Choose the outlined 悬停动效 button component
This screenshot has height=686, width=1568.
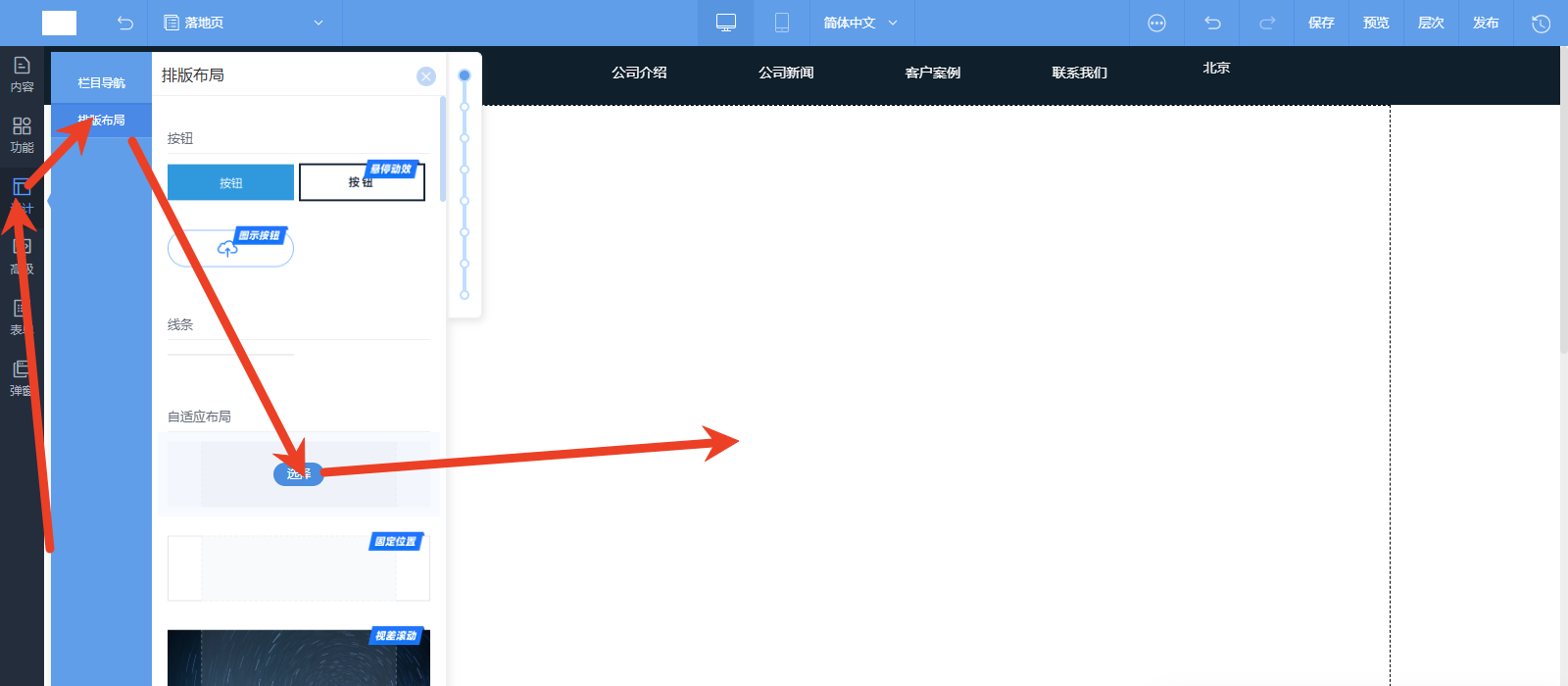[362, 182]
